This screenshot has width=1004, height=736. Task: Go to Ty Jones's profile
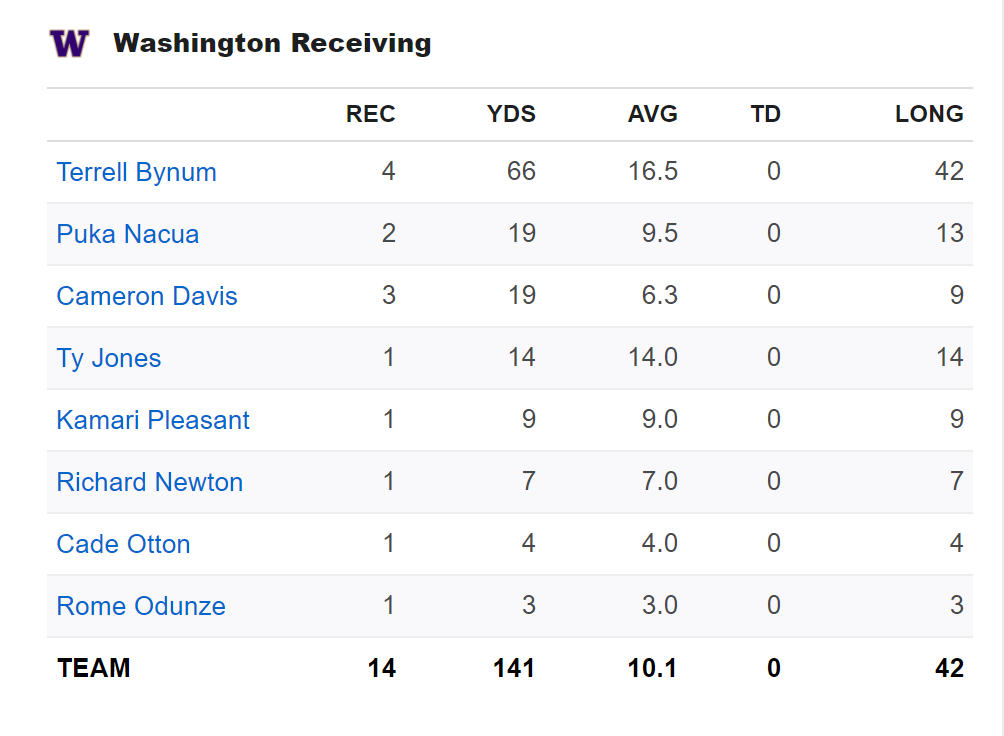coord(108,358)
